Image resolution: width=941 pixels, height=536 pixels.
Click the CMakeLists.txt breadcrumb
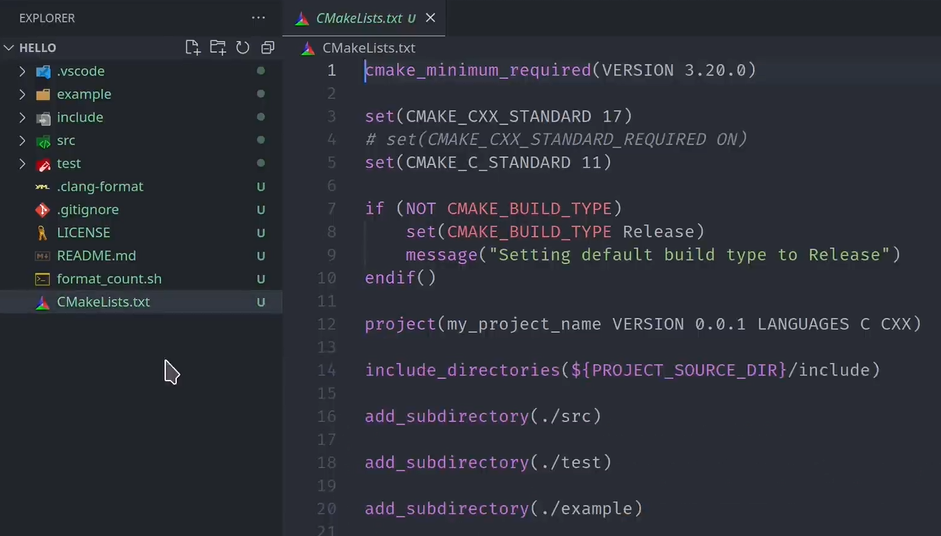pyautogui.click(x=368, y=48)
